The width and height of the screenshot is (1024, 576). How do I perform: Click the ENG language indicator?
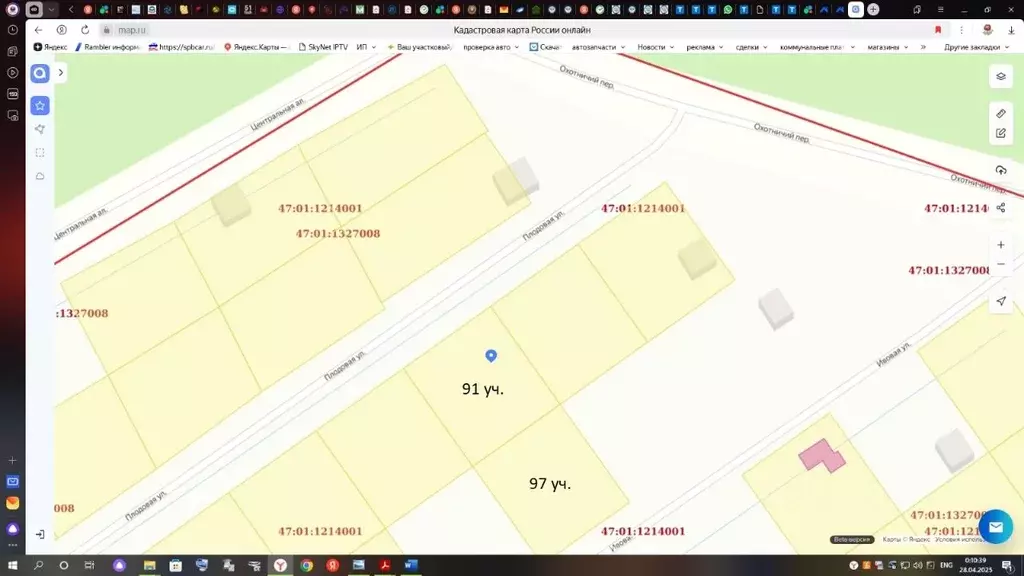(946, 565)
